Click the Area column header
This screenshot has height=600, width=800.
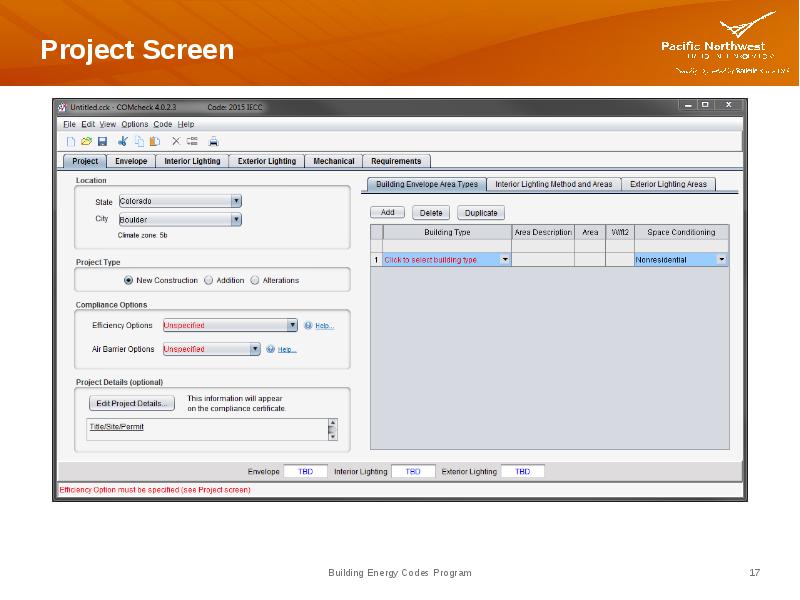590,232
